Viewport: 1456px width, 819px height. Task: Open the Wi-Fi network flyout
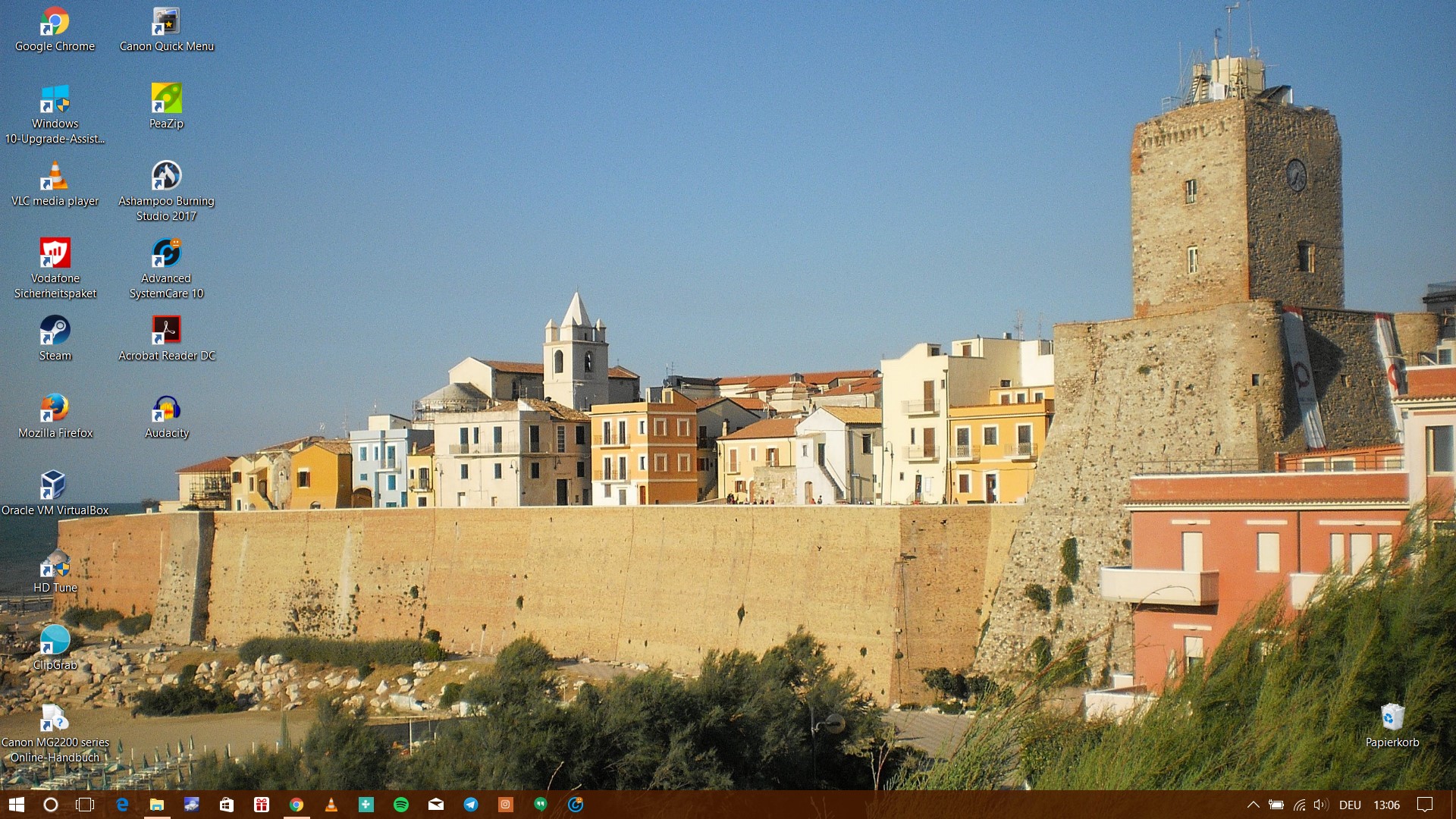(1299, 805)
